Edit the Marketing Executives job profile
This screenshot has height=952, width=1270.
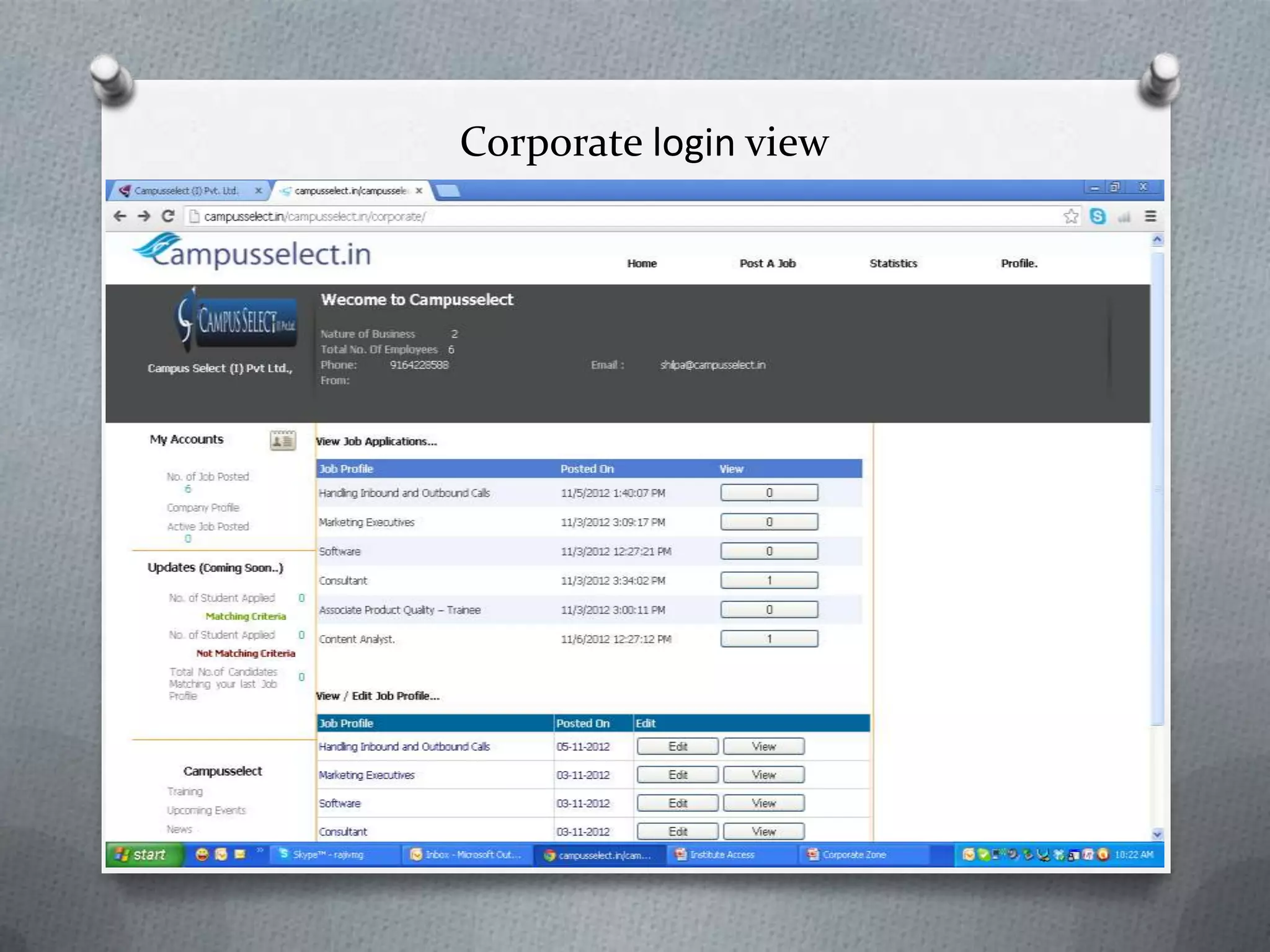coord(678,775)
